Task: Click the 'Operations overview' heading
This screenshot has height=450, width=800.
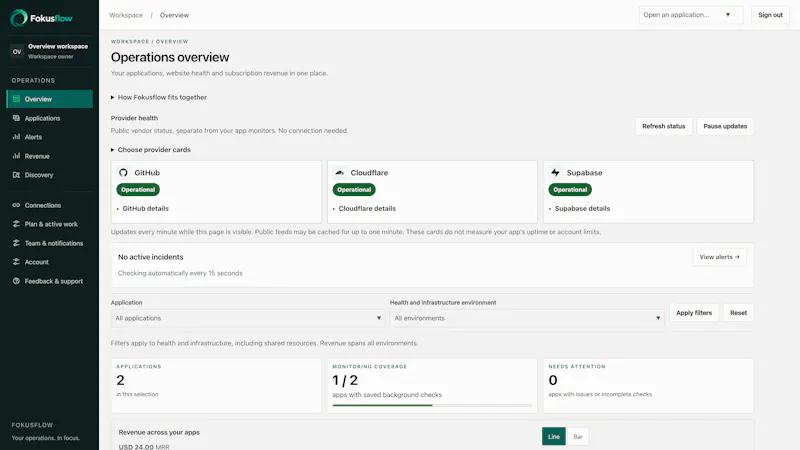Action: point(170,57)
